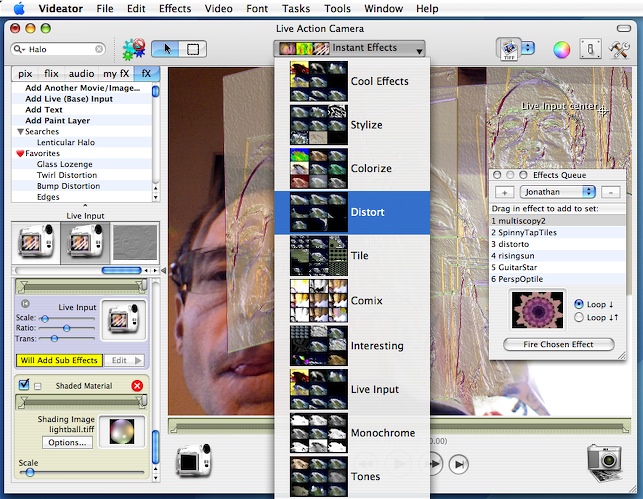643x499 pixels.
Task: Adjust the Live Input Scale slider
Action: coord(45,318)
